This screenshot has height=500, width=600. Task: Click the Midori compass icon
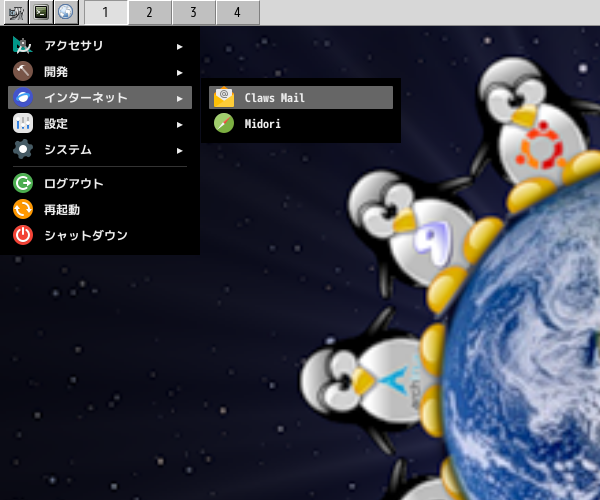pos(224,124)
